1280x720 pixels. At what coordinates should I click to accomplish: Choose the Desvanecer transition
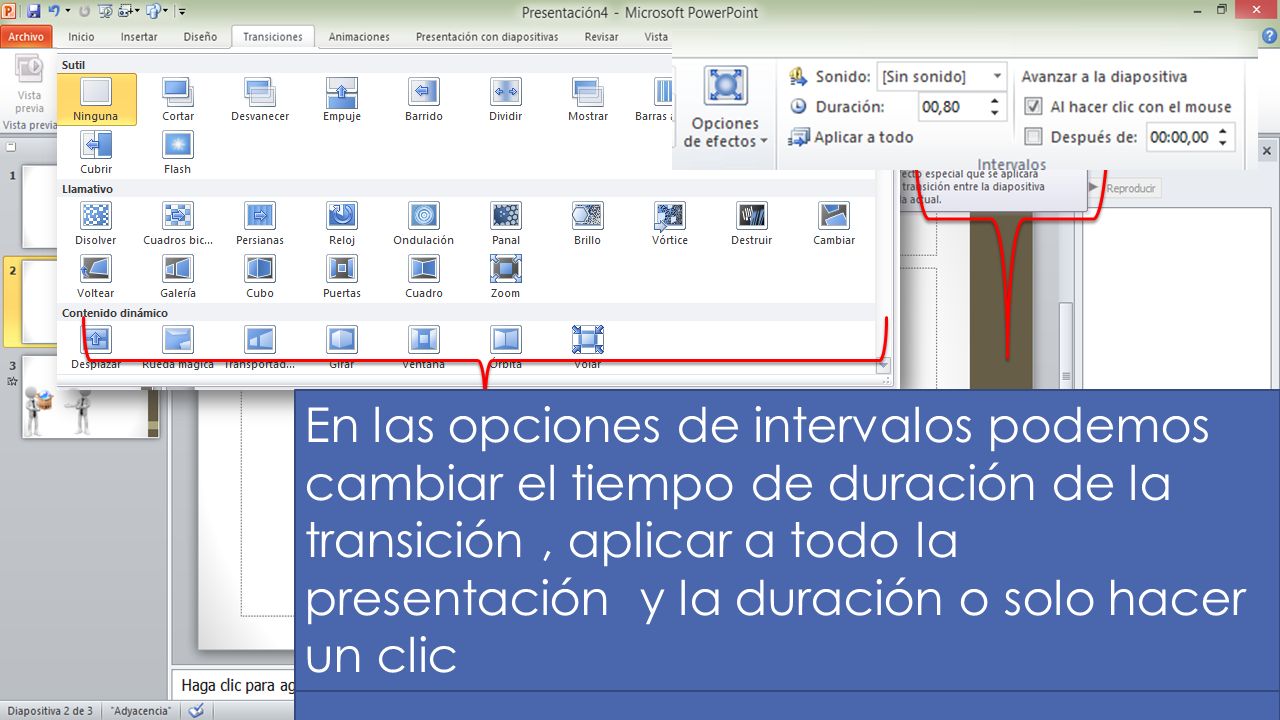pyautogui.click(x=260, y=99)
